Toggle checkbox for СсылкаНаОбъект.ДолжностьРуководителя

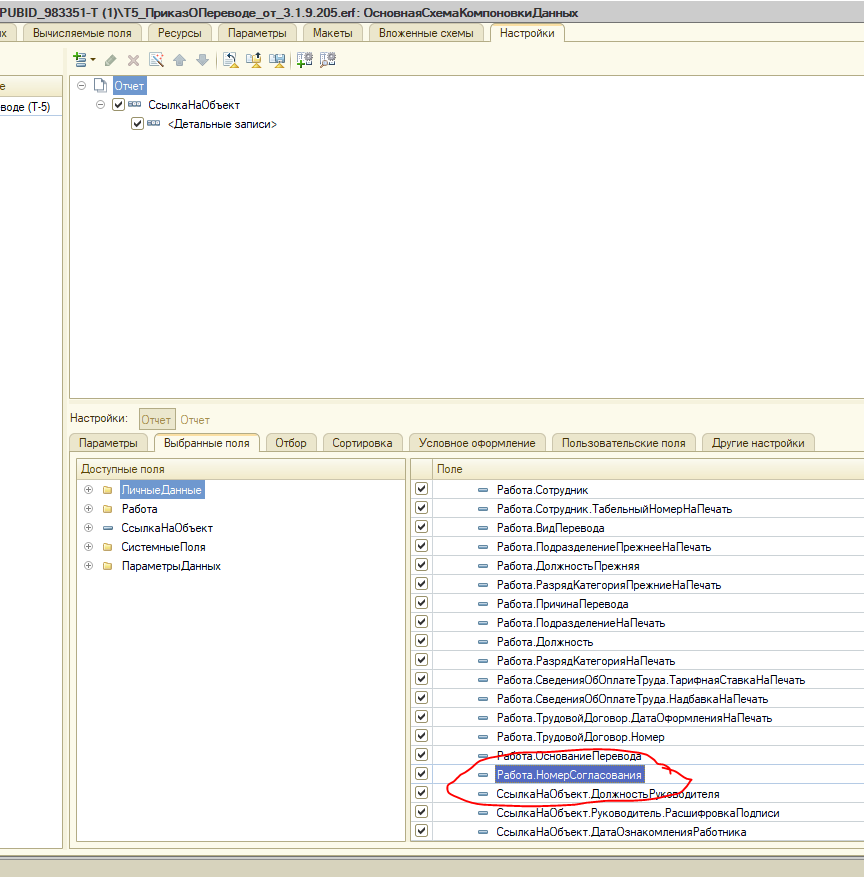point(422,793)
